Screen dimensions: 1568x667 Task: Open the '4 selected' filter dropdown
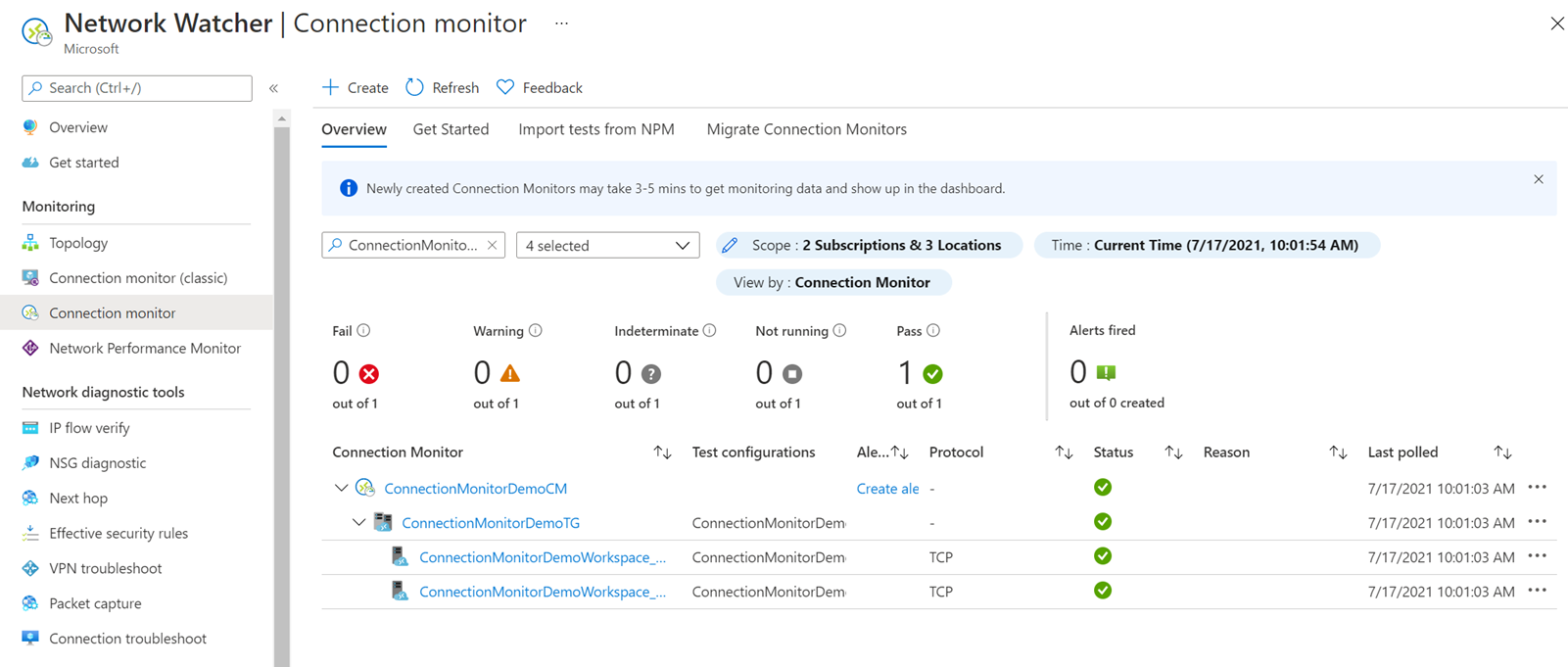tap(607, 245)
